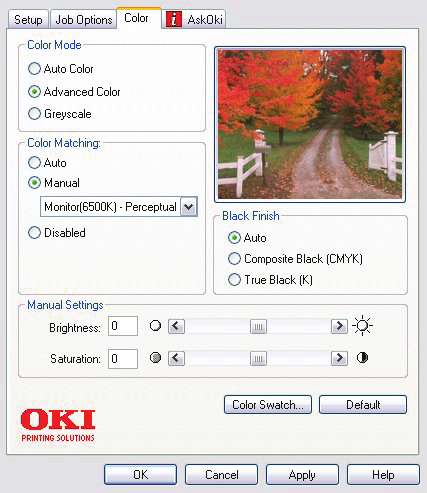Confirm with the OK button
This screenshot has width=427, height=493.
(x=140, y=474)
